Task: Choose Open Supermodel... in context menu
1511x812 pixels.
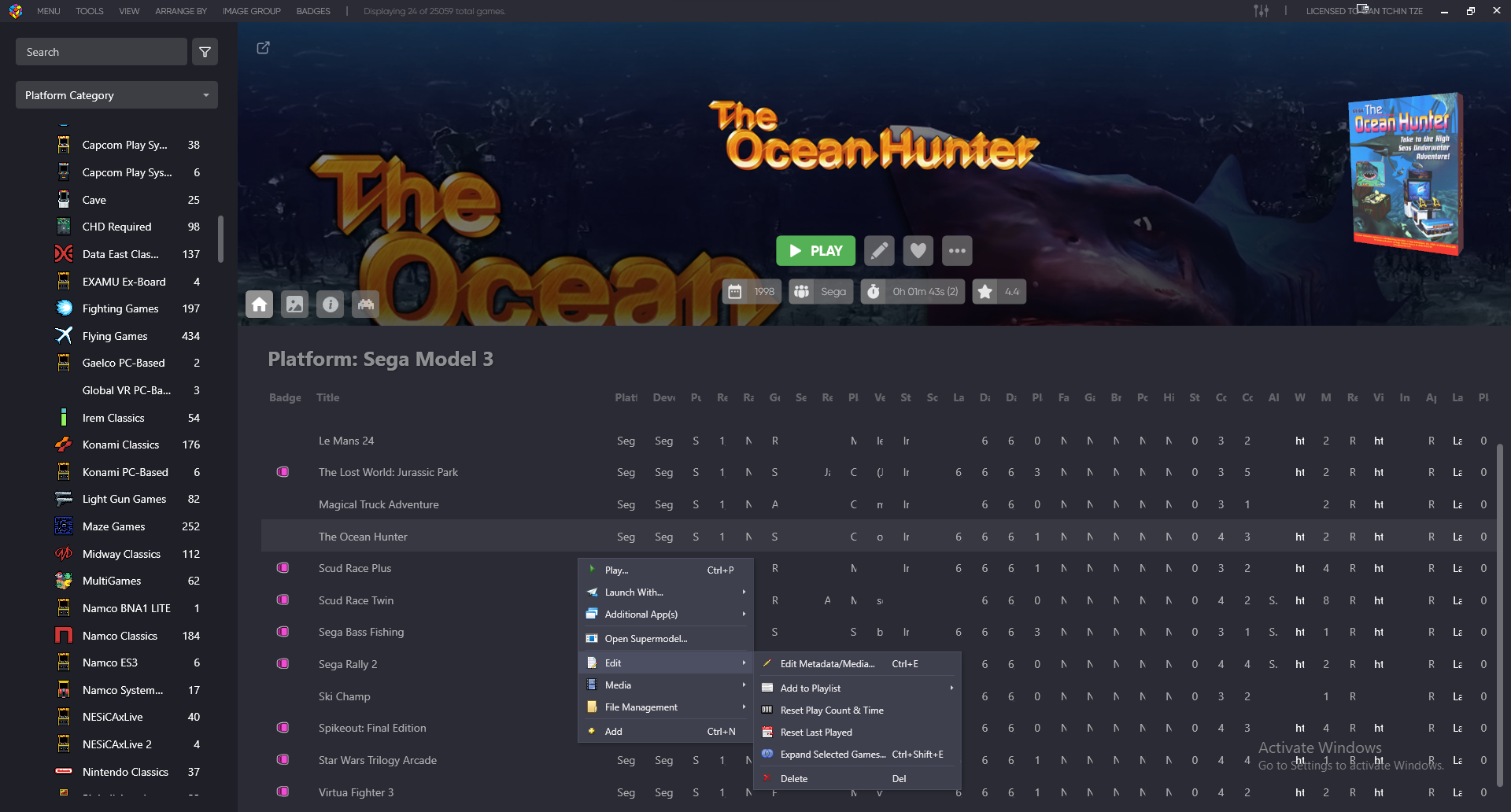Action: click(x=666, y=639)
